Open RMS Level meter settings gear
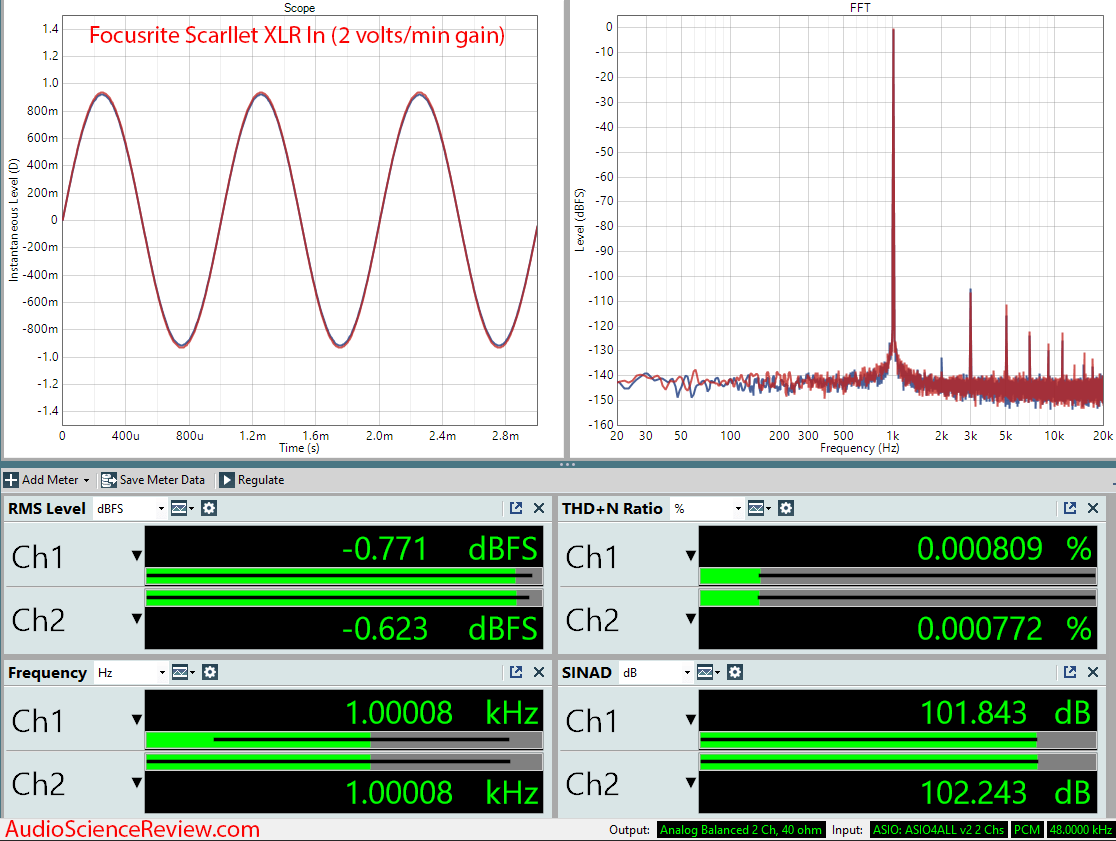The height and width of the screenshot is (841, 1116). (x=209, y=508)
